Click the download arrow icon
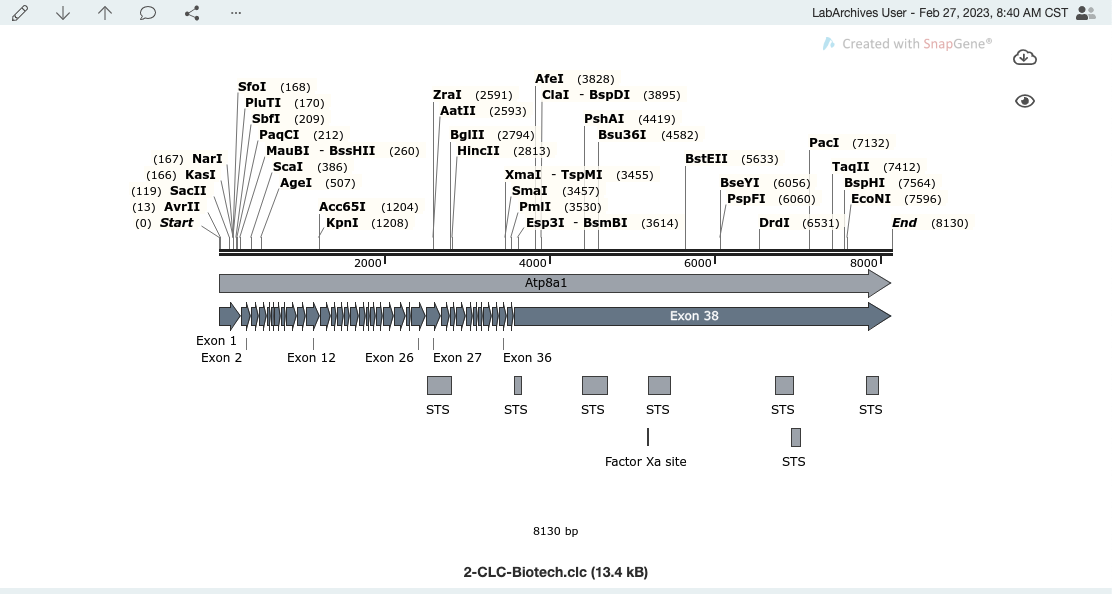This screenshot has width=1112, height=594. tap(62, 13)
